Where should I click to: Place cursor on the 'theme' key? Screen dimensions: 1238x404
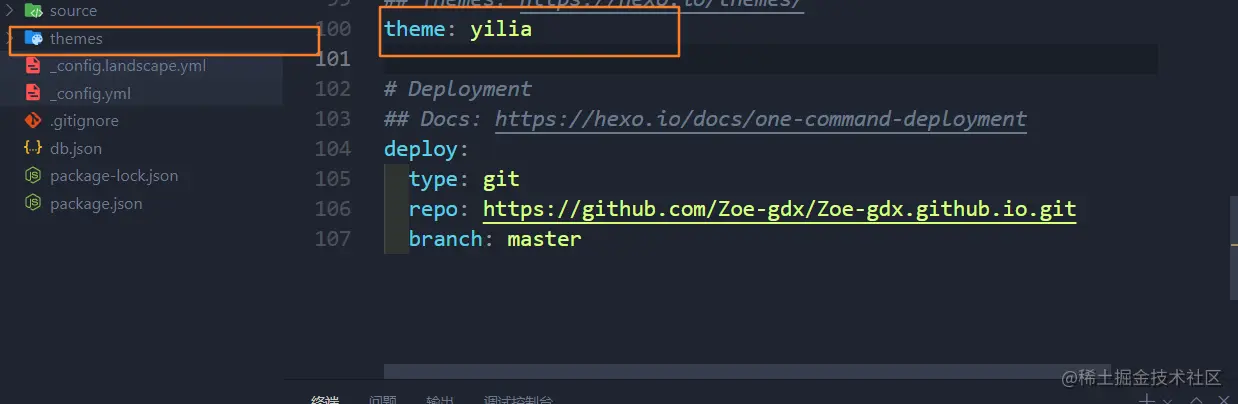pyautogui.click(x=414, y=29)
